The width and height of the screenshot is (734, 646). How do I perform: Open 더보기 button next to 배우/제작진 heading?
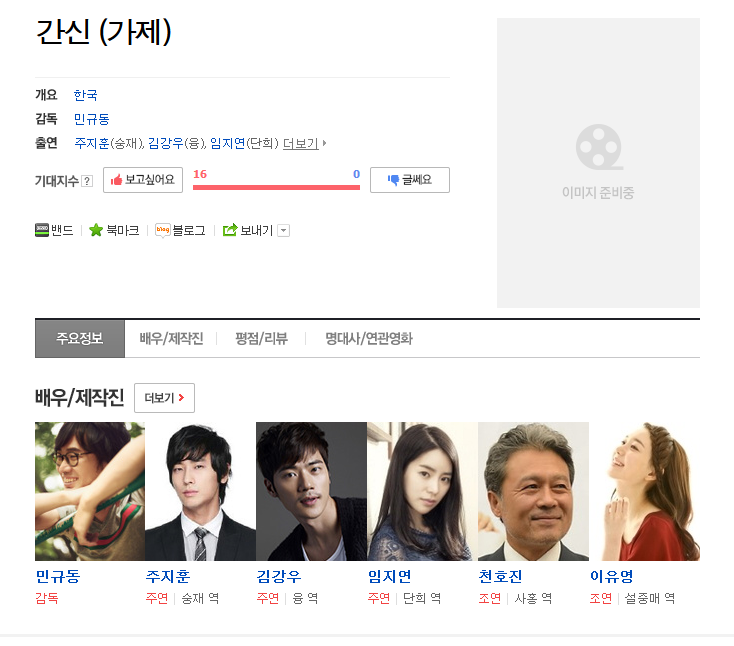pos(164,398)
